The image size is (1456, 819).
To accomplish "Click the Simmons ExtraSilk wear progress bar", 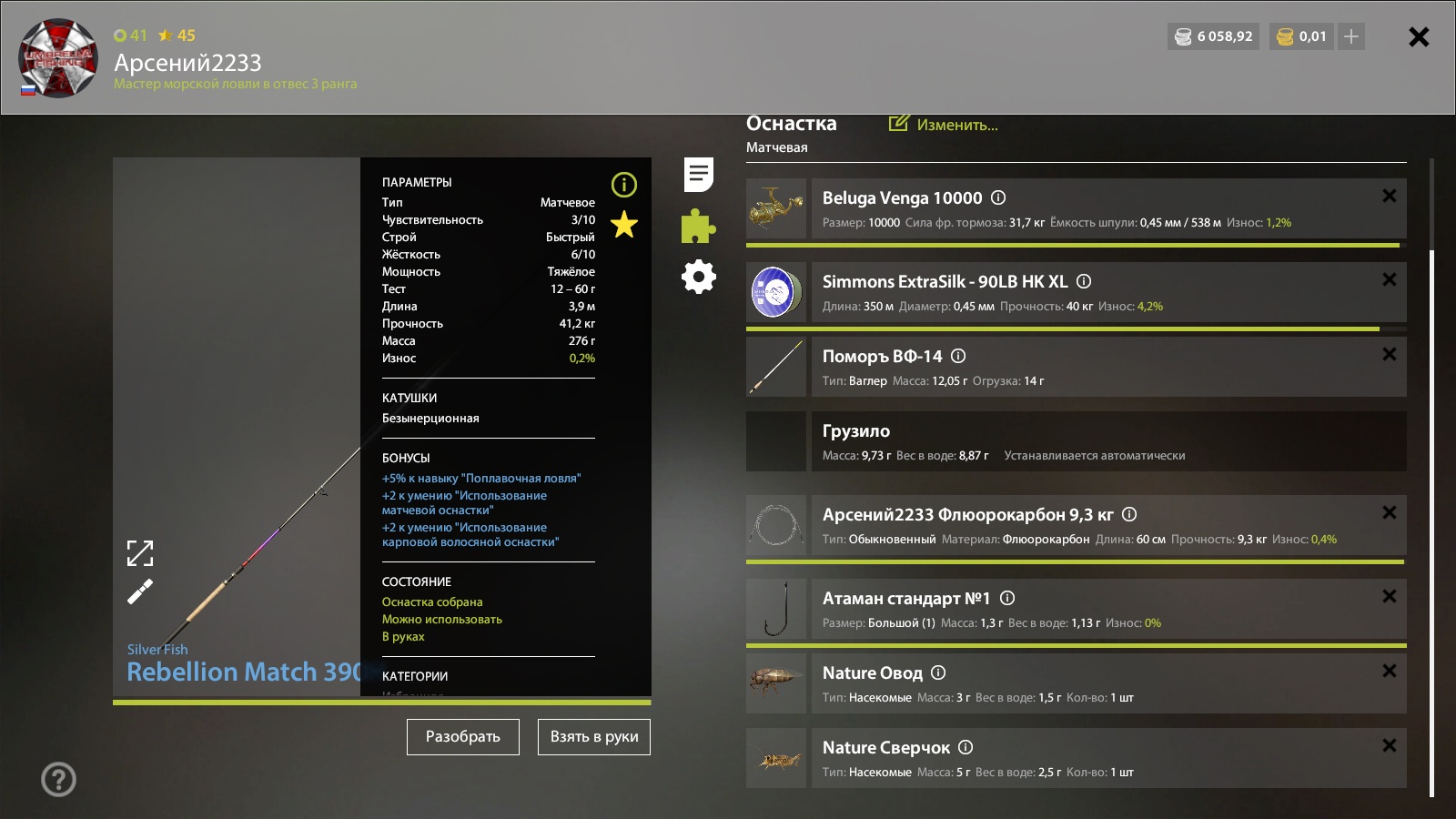I will [x=1077, y=329].
